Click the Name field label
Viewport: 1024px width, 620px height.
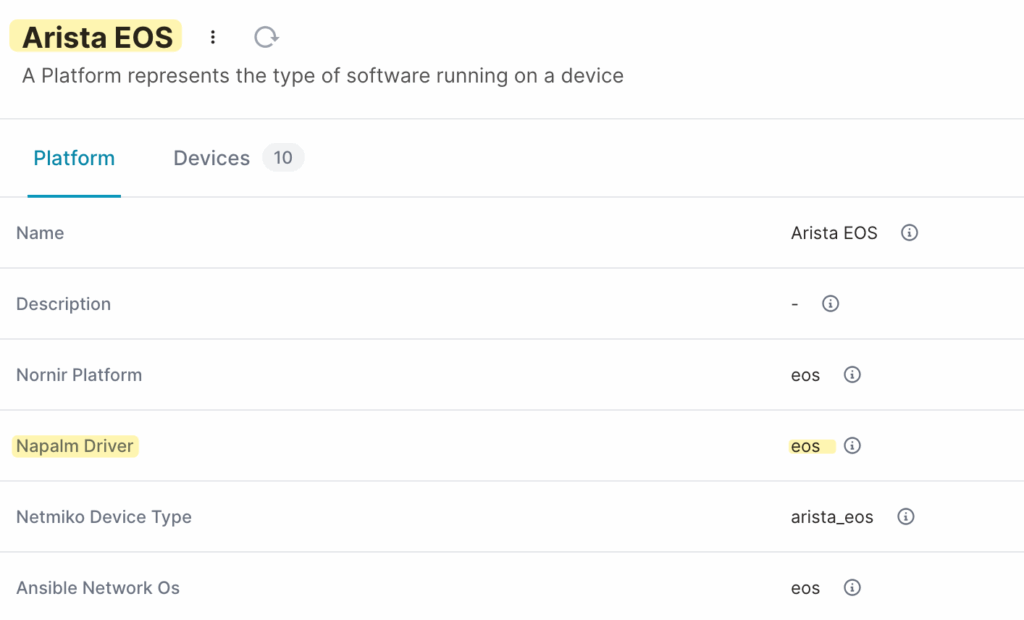40,233
